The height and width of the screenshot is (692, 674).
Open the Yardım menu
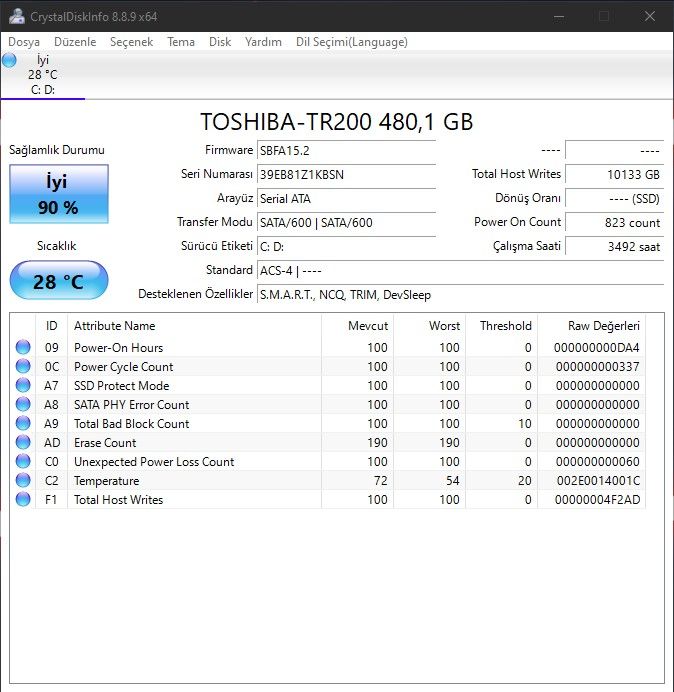pos(263,42)
